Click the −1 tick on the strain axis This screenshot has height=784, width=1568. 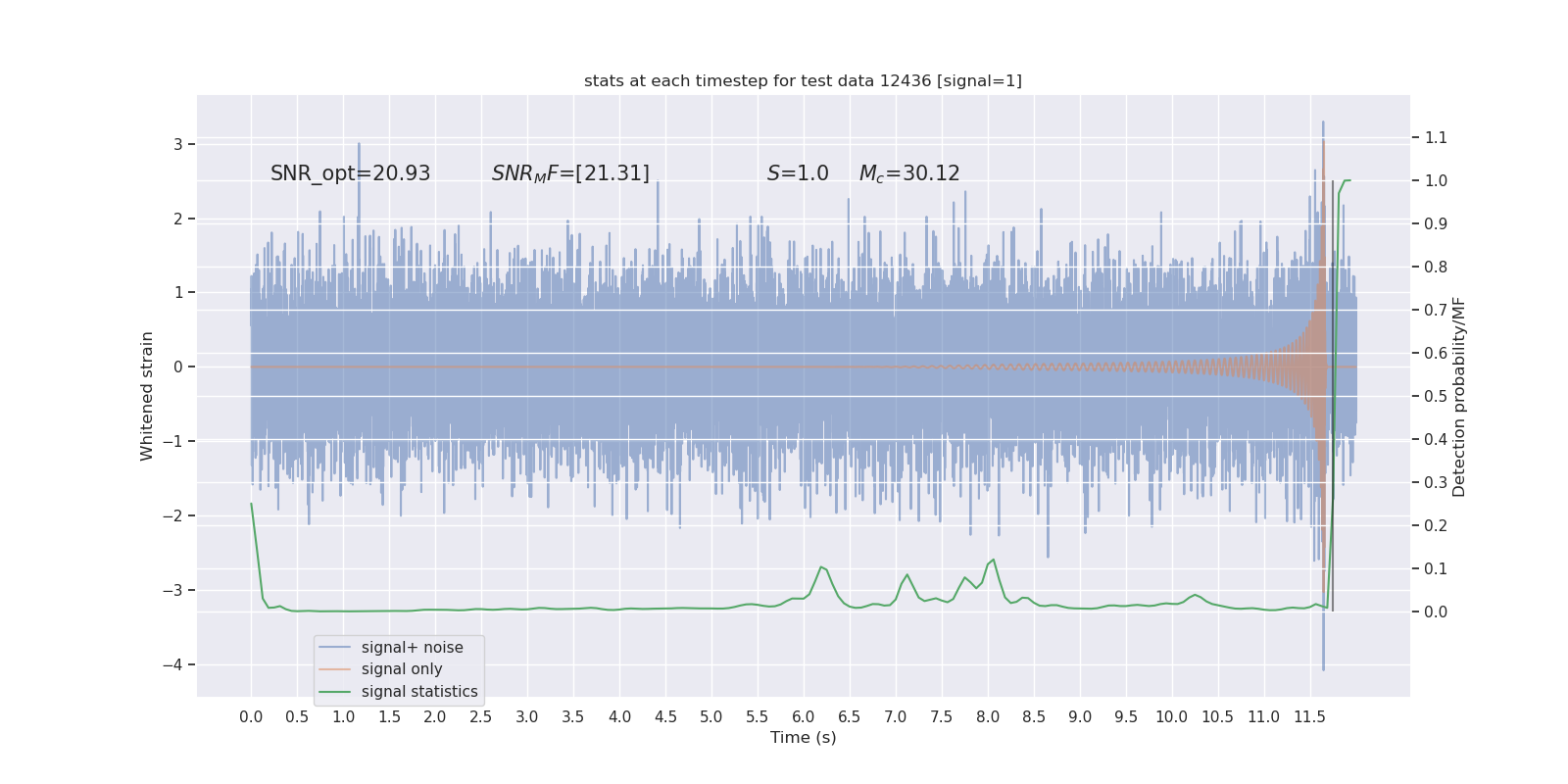click(172, 441)
